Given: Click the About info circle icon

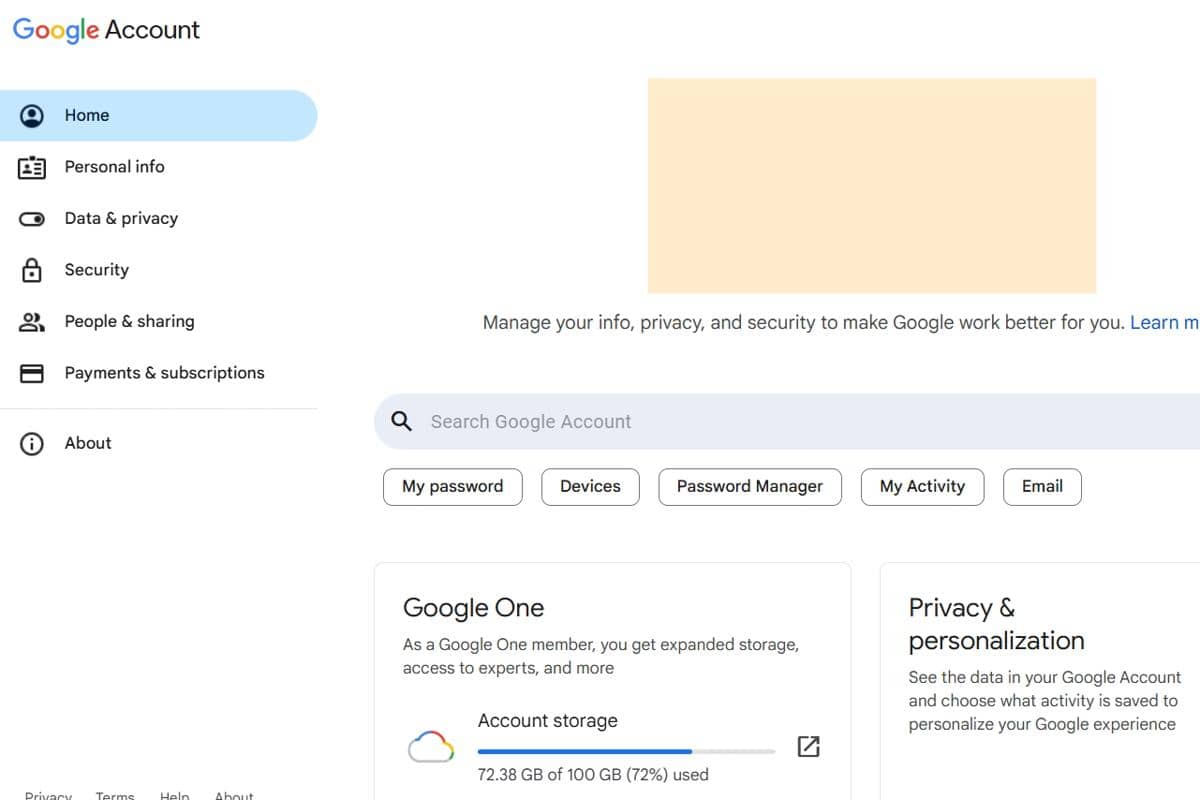Looking at the screenshot, I should (x=32, y=444).
